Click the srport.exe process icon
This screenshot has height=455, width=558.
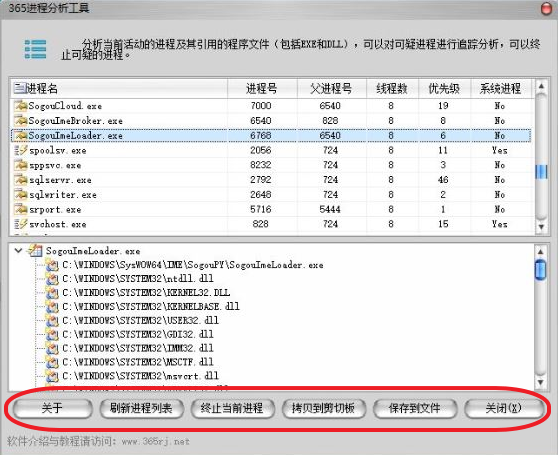pos(21,210)
